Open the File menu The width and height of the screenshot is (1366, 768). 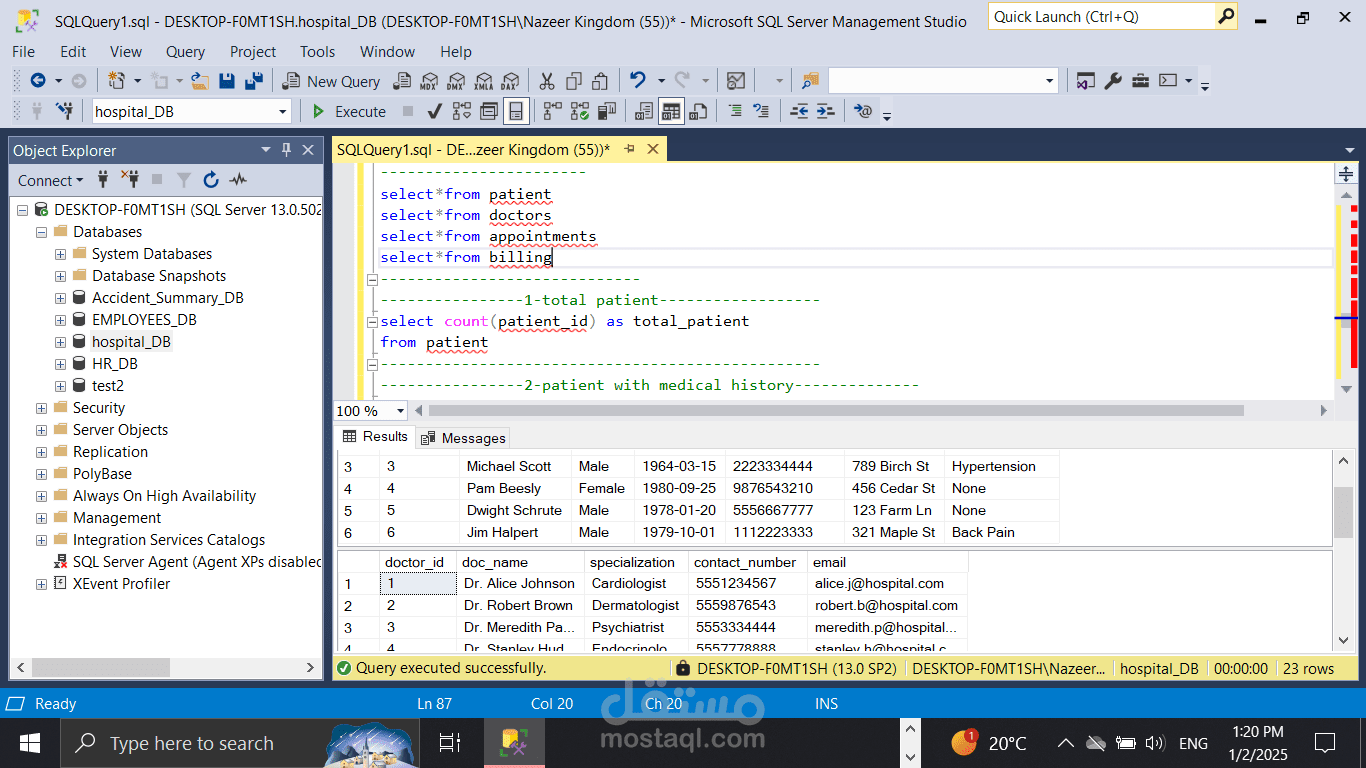(x=23, y=52)
